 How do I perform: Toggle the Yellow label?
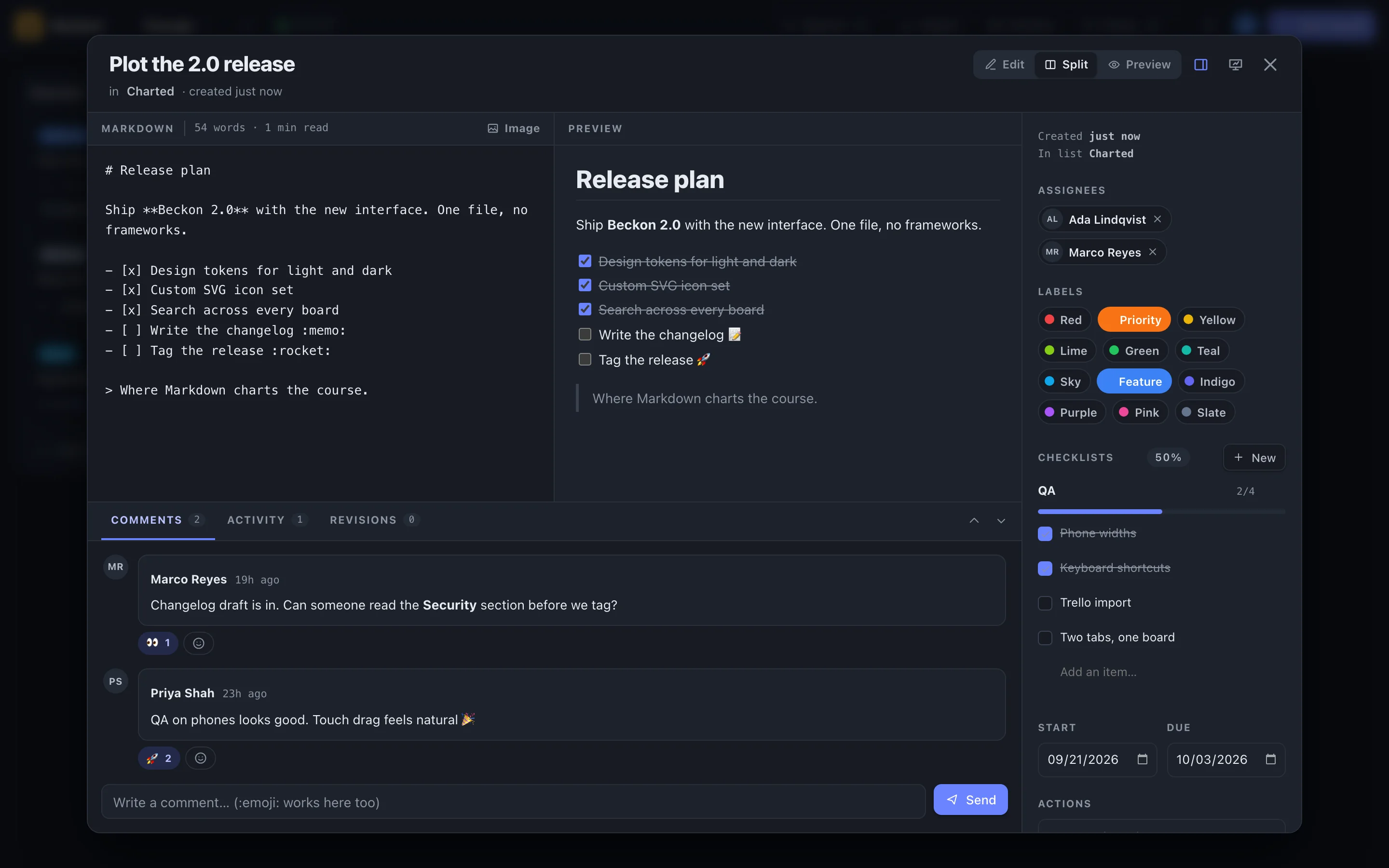pos(1210,320)
